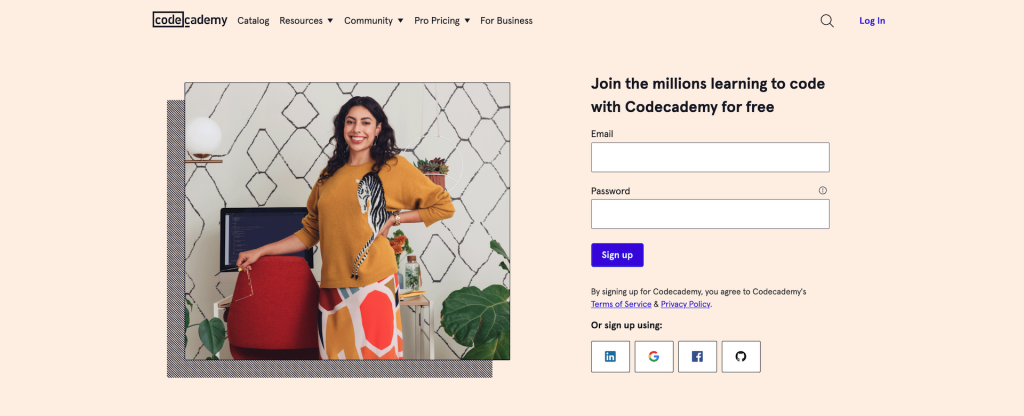The height and width of the screenshot is (416, 1024).
Task: Sign up with Facebook icon
Action: tap(697, 357)
